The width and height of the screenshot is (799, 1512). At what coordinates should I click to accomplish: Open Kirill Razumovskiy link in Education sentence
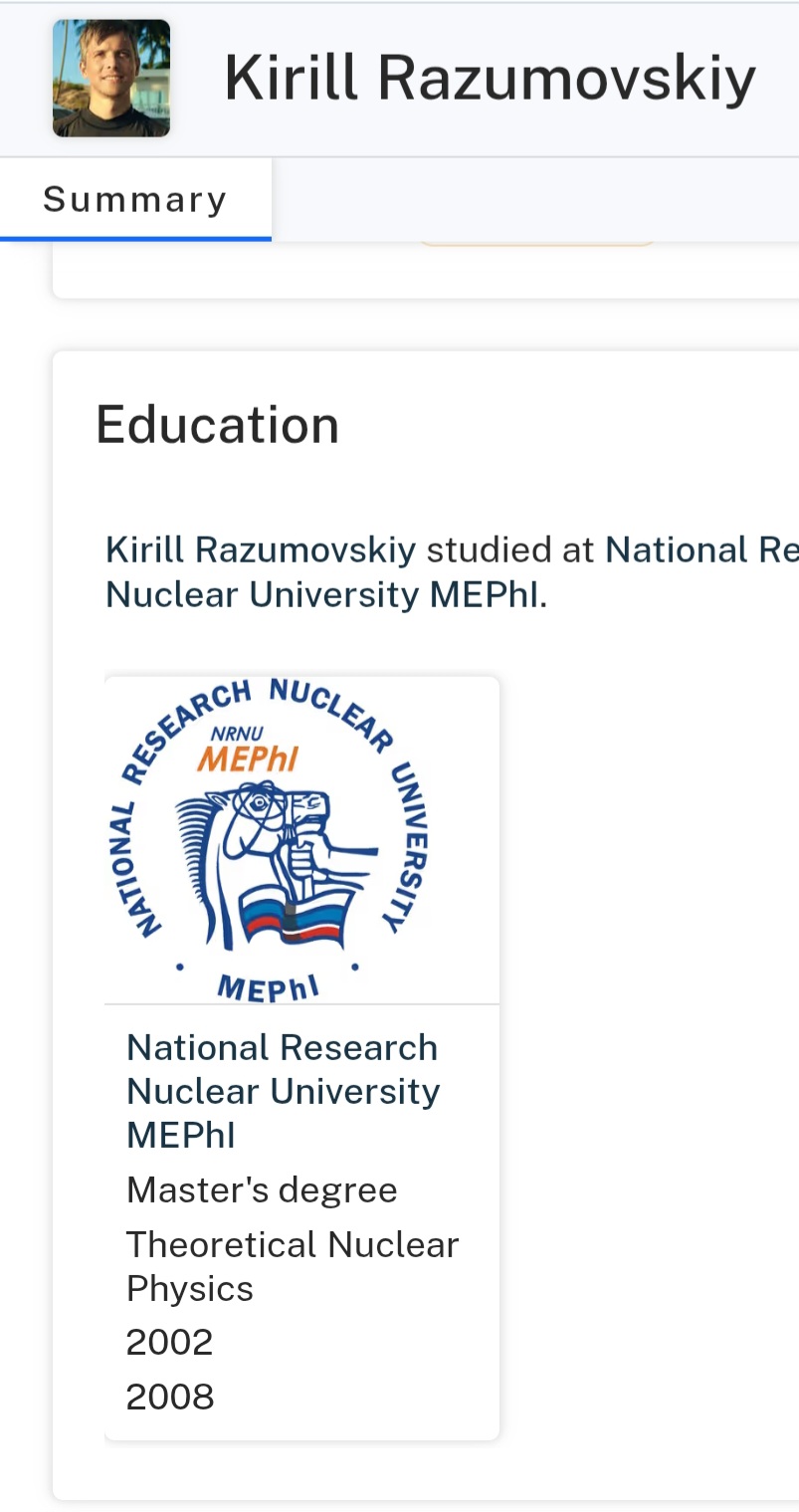click(x=261, y=549)
